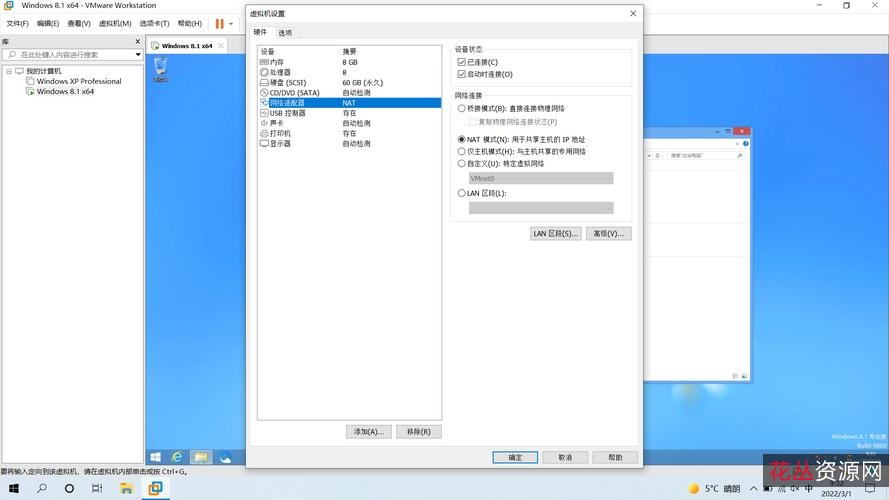Screen dimensions: 889x500
Task: Select 仅主机模式(H) host-only radio button
Action: click(462, 151)
